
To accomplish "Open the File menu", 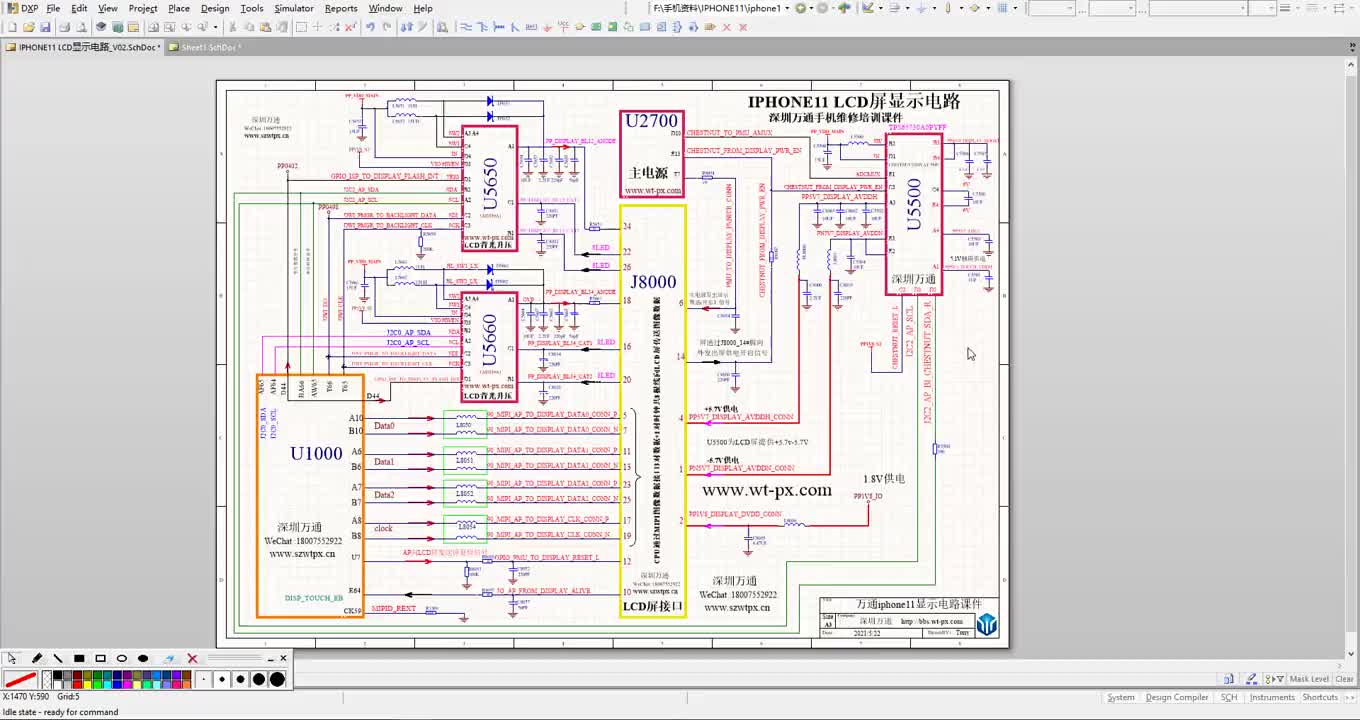I will tap(53, 8).
